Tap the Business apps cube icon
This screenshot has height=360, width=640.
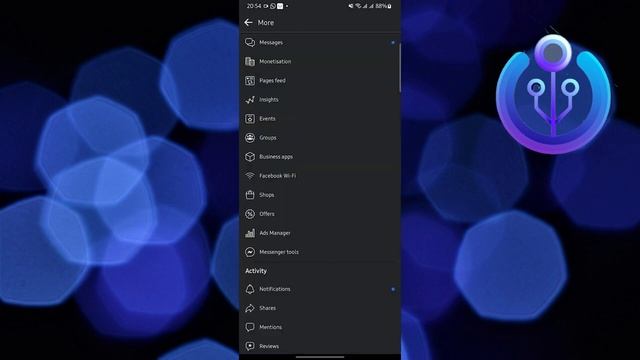(x=250, y=157)
